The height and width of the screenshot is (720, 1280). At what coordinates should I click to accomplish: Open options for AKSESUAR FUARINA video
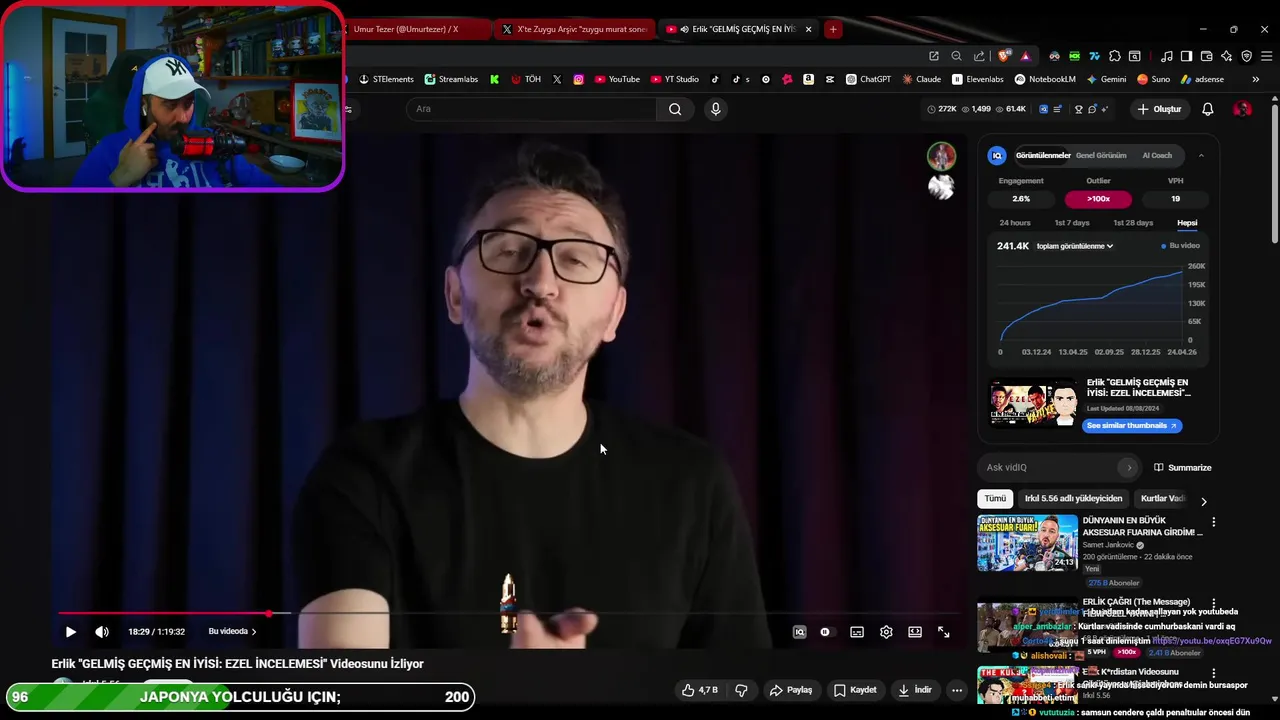tap(1214, 522)
